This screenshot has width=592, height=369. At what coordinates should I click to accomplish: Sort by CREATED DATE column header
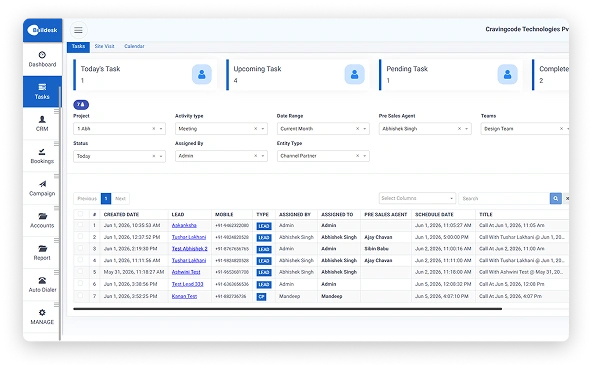point(122,215)
